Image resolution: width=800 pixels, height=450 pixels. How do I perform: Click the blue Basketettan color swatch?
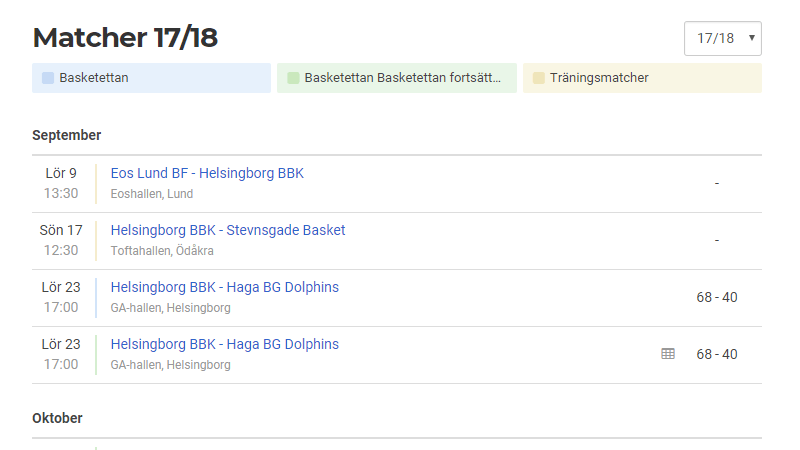click(48, 78)
